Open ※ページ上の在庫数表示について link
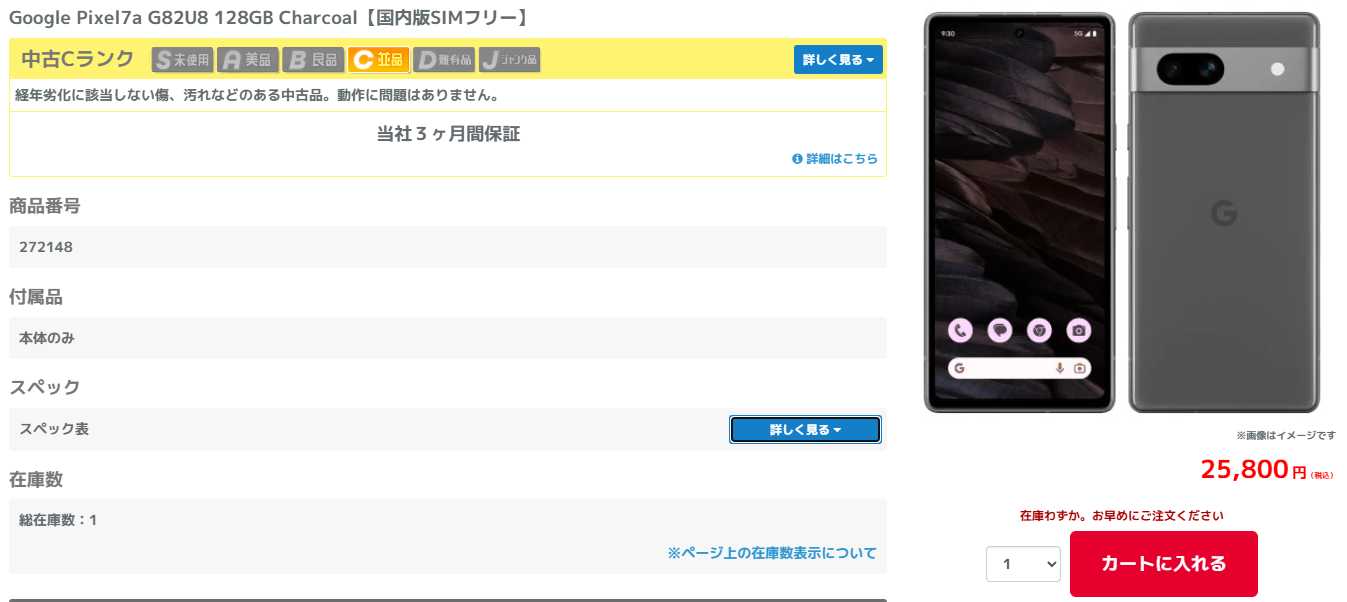This screenshot has width=1347, height=602. pos(771,553)
